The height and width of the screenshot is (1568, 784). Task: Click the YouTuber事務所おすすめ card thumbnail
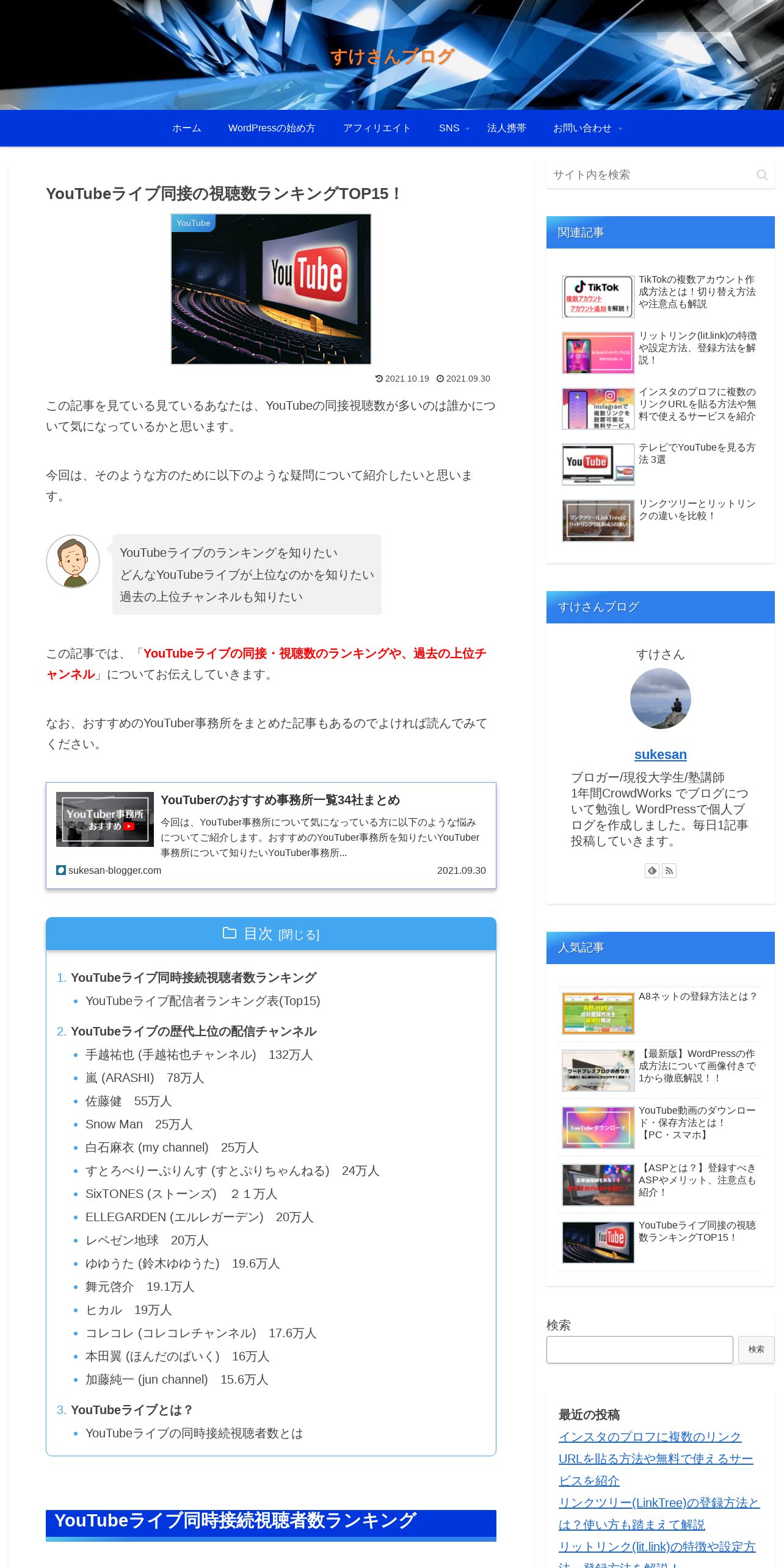tap(105, 819)
